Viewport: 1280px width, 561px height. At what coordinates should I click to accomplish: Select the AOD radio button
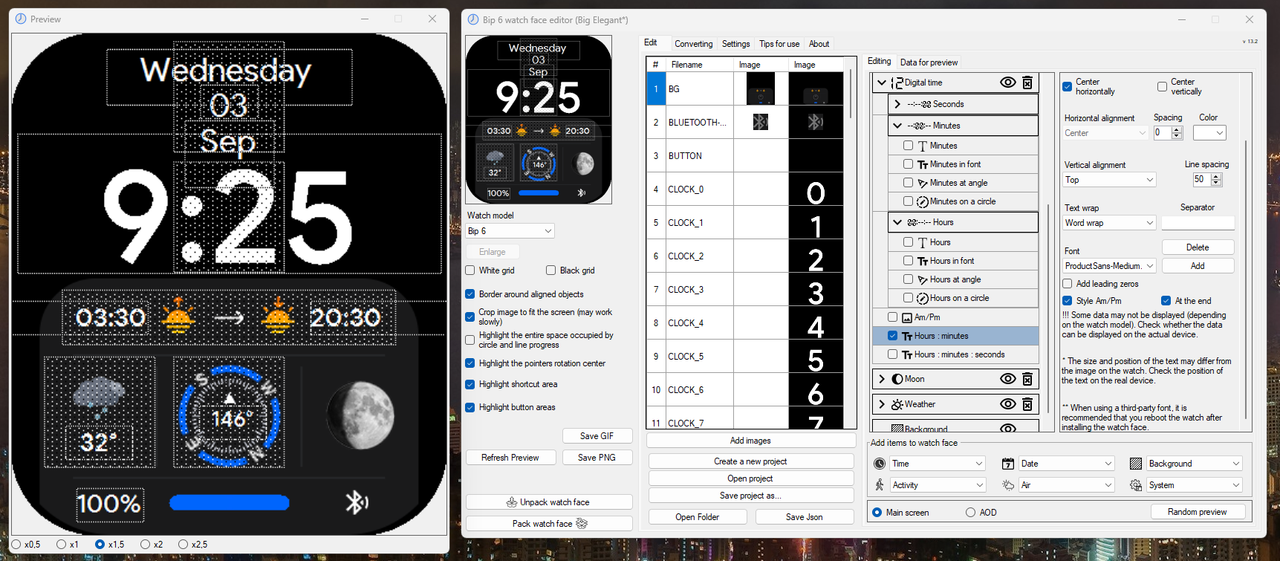point(970,512)
